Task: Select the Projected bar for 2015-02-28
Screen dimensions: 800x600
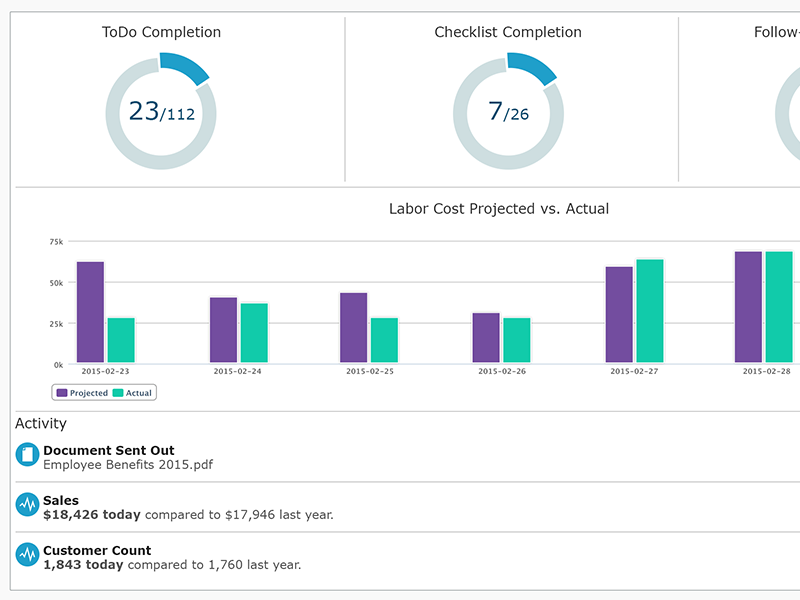Action: 748,307
